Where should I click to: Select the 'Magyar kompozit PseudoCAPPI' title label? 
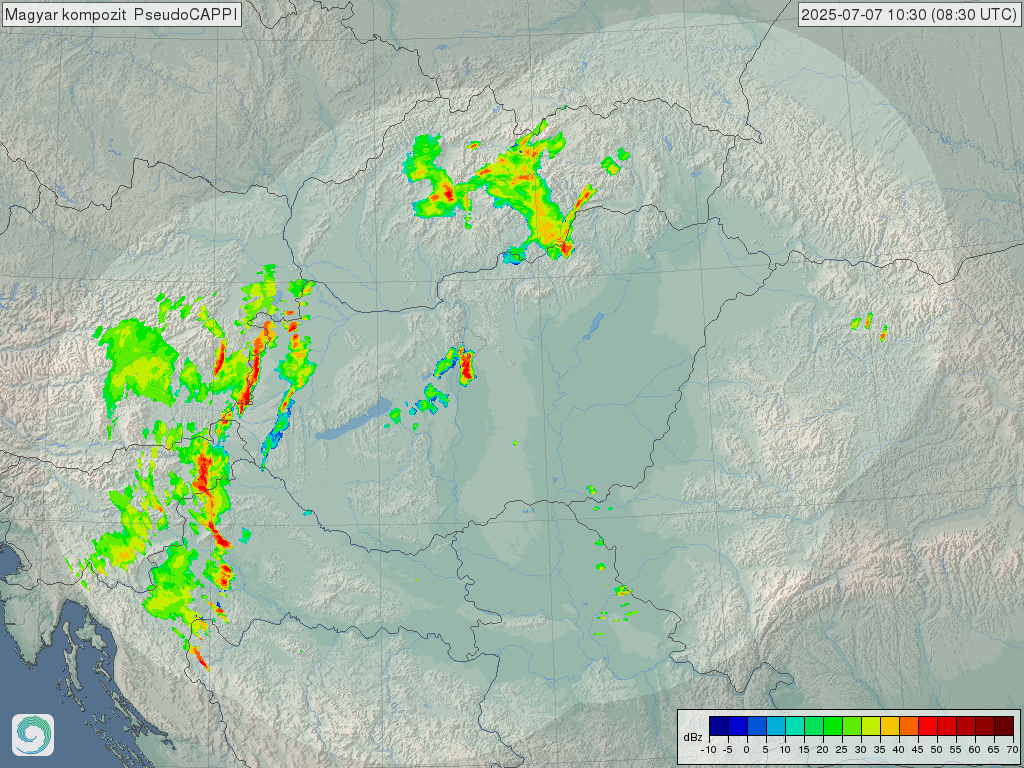121,14
